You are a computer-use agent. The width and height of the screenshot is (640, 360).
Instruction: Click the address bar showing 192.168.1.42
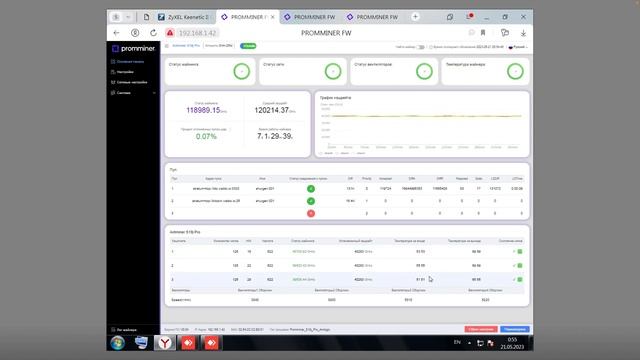[198, 33]
